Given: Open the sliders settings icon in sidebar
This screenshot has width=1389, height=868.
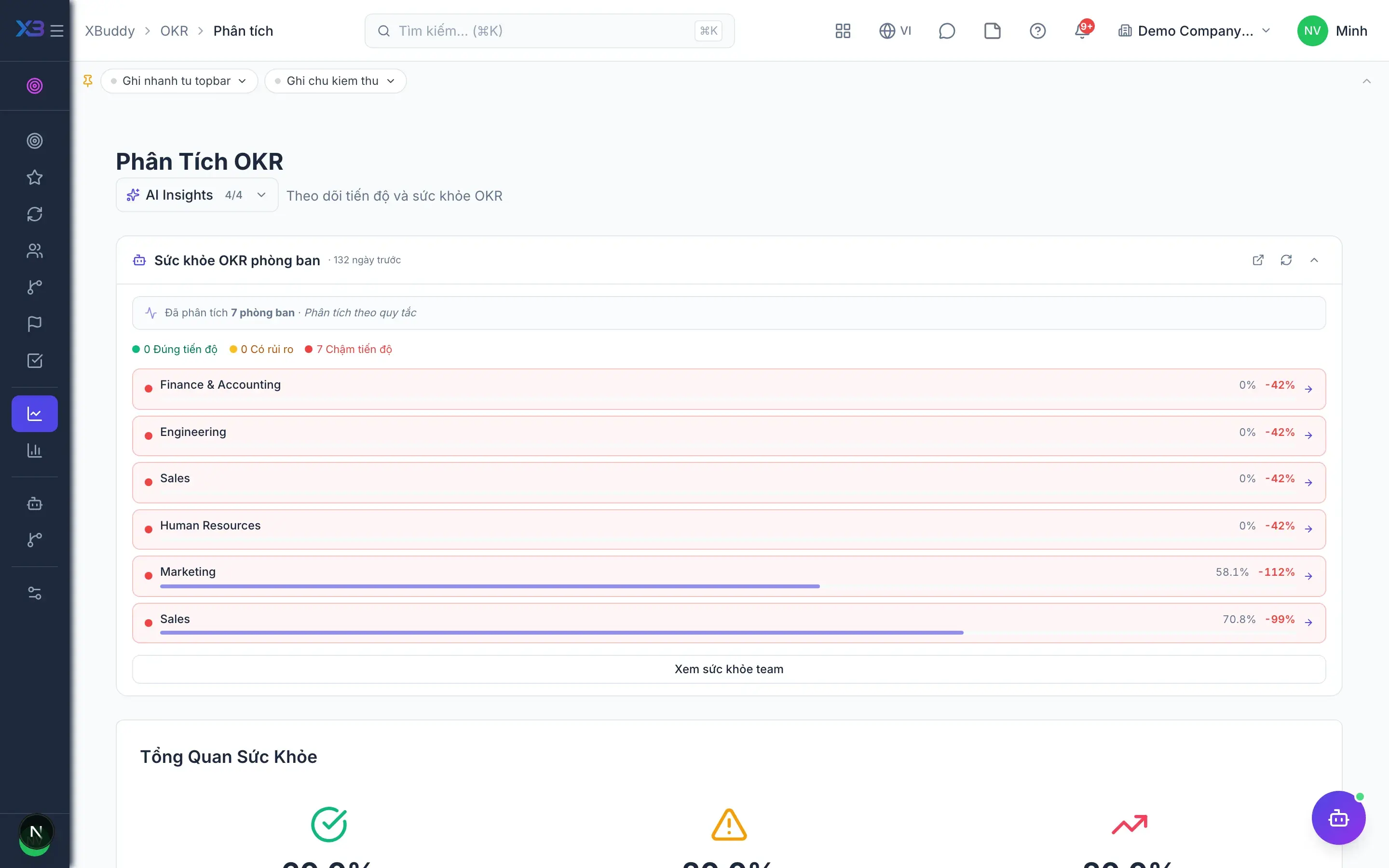Looking at the screenshot, I should pos(34,593).
